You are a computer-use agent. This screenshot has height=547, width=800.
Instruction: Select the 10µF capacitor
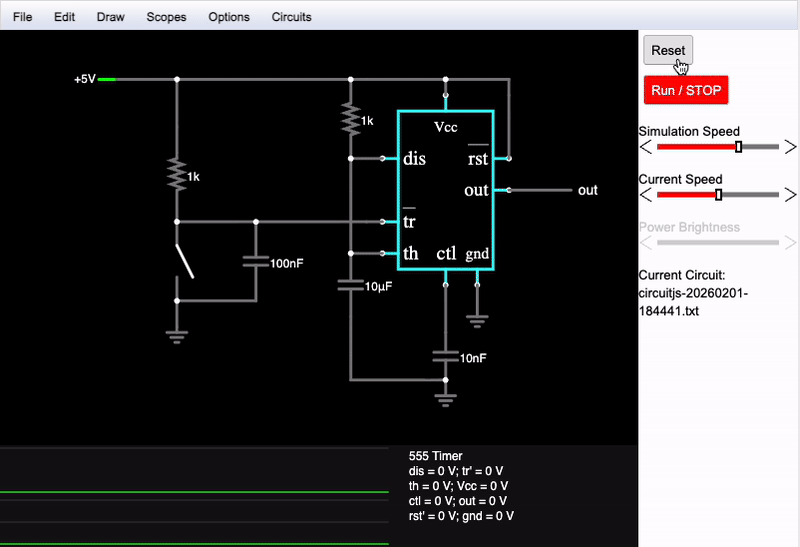click(x=350, y=285)
